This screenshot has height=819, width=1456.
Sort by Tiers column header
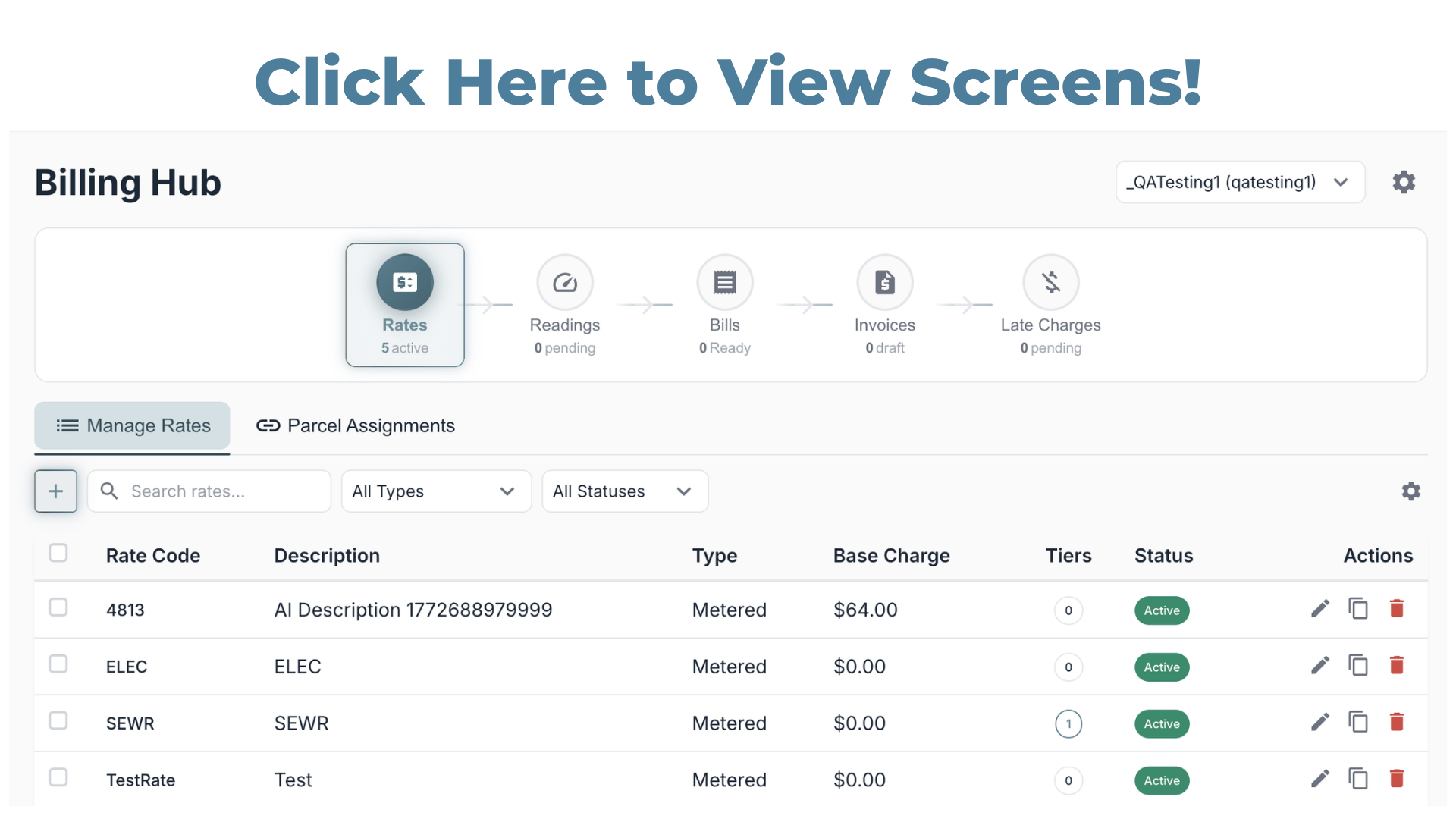point(1068,556)
